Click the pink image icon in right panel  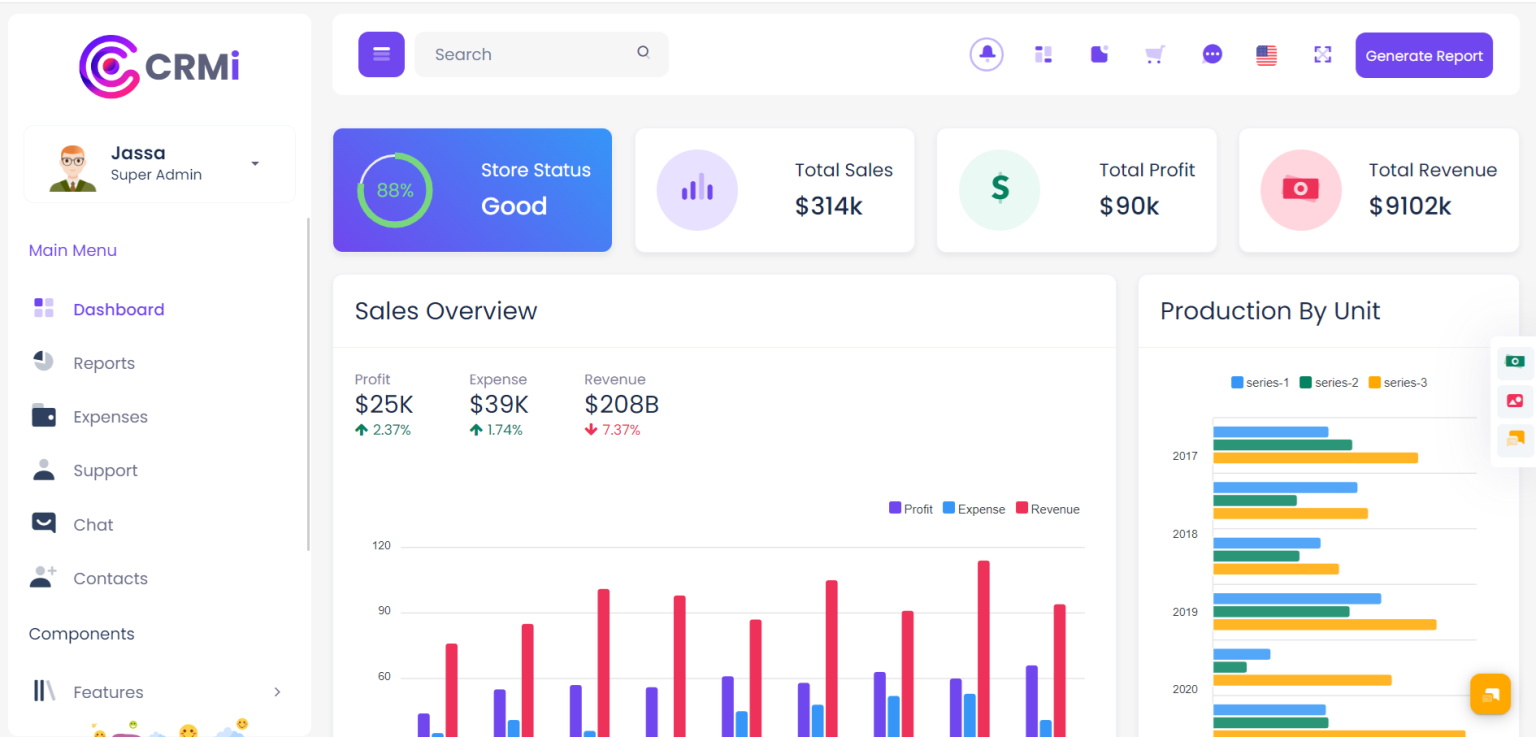(1514, 401)
